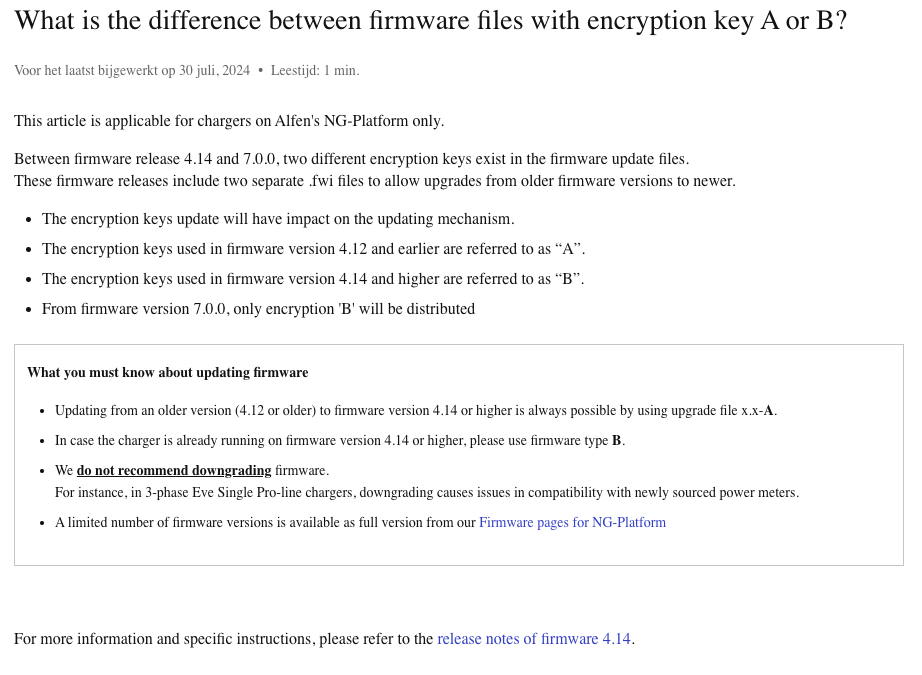The height and width of the screenshot is (675, 922).
Task: Click the sentence about Eve Single Pro-line chargers
Action: click(426, 493)
